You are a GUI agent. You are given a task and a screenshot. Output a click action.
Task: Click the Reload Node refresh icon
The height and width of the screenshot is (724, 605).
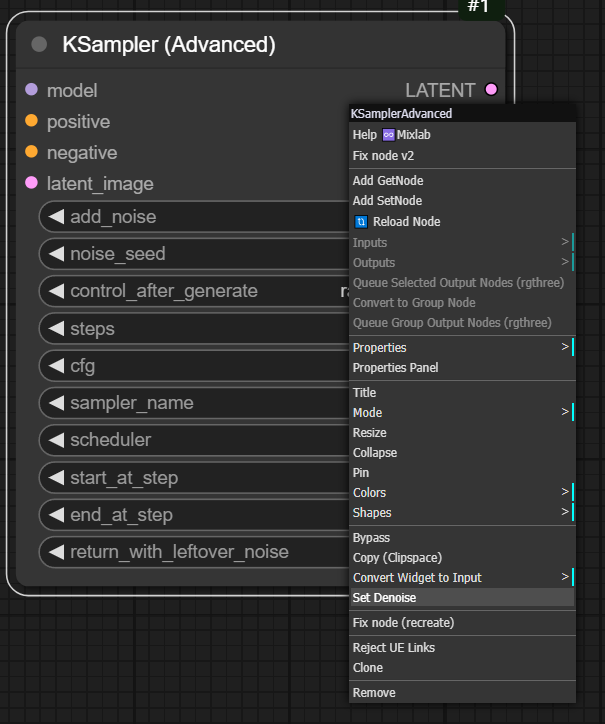pyautogui.click(x=361, y=222)
